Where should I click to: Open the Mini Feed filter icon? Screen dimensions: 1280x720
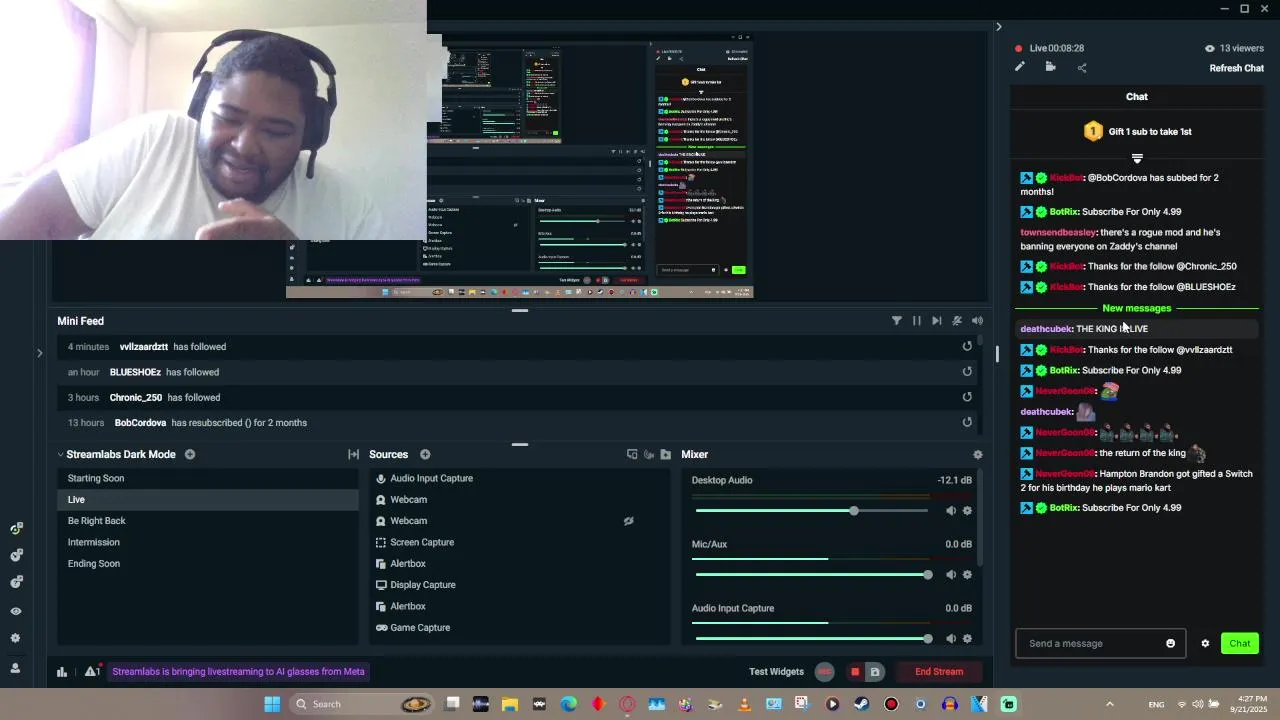tap(897, 321)
